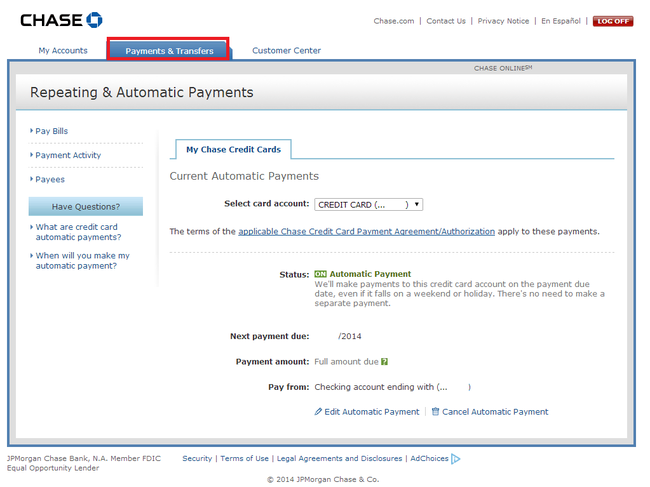Open What are credit card automatic payments
Viewport: 650px width, 487px height.
coord(78,232)
